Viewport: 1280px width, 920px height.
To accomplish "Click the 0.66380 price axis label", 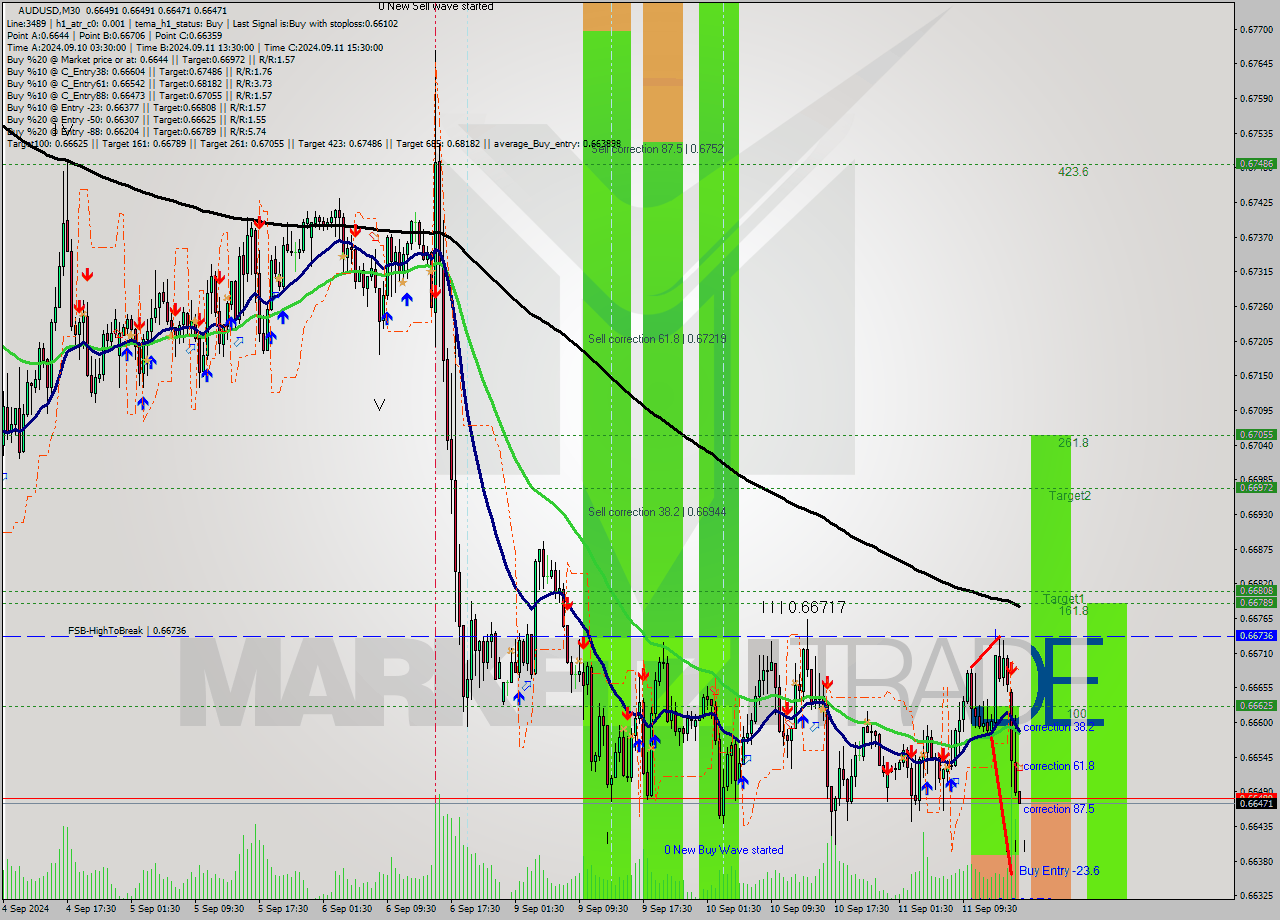I will coord(1255,861).
